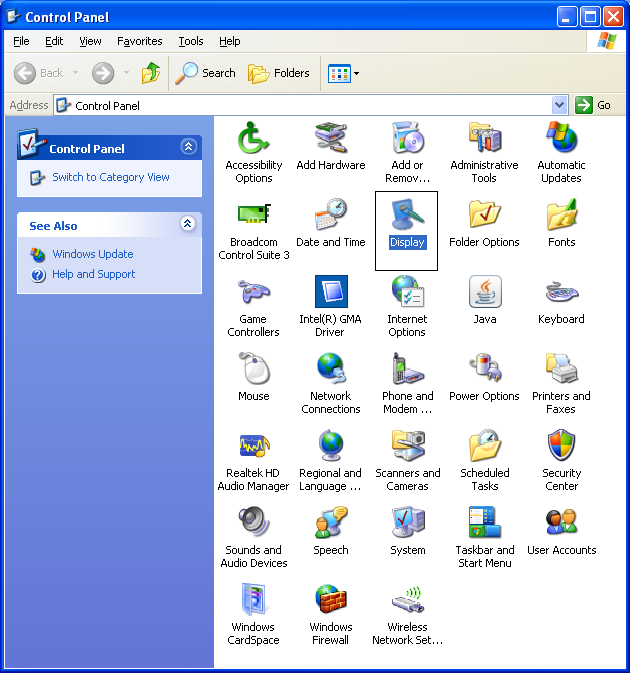Open Accessibility Options icon
Image resolution: width=630 pixels, height=673 pixels.
coord(253,138)
